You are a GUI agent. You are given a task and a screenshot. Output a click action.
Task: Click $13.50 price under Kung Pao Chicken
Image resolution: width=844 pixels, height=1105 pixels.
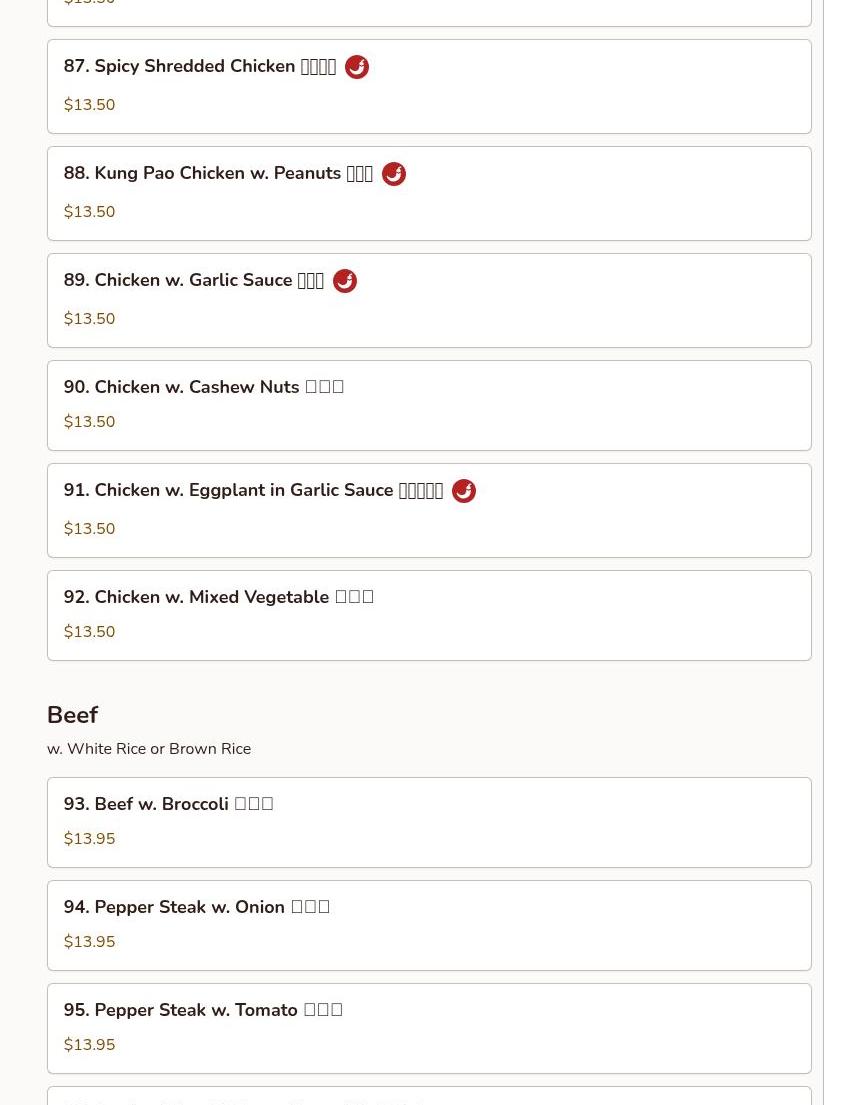89,211
